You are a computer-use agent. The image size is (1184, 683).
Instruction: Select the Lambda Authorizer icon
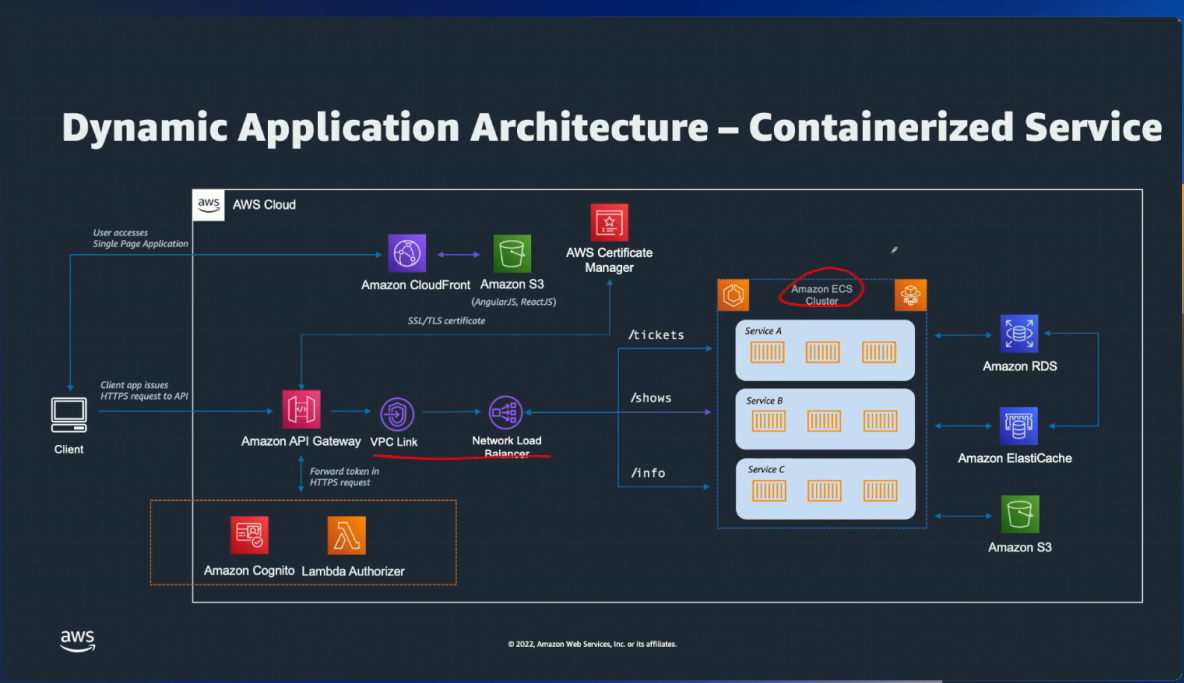[x=346, y=536]
